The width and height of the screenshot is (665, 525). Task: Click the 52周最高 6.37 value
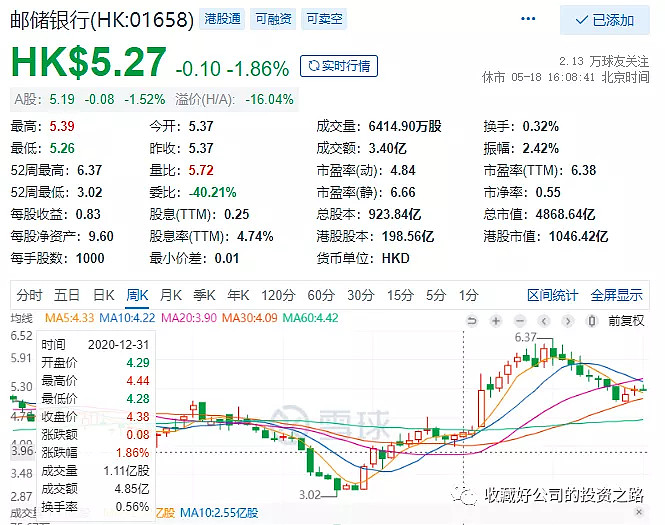[x=89, y=170]
